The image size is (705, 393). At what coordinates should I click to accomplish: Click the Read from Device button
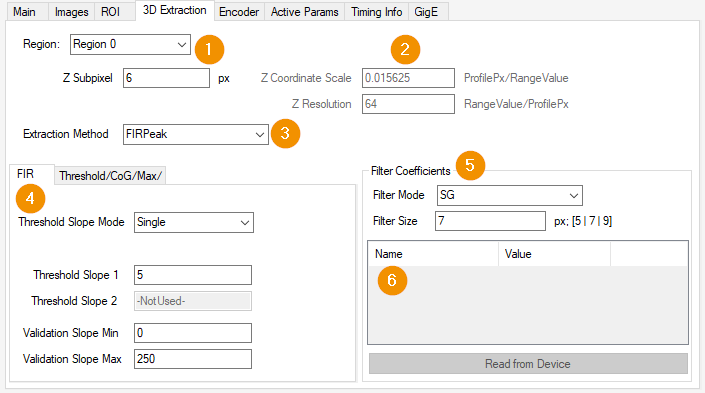tap(528, 363)
